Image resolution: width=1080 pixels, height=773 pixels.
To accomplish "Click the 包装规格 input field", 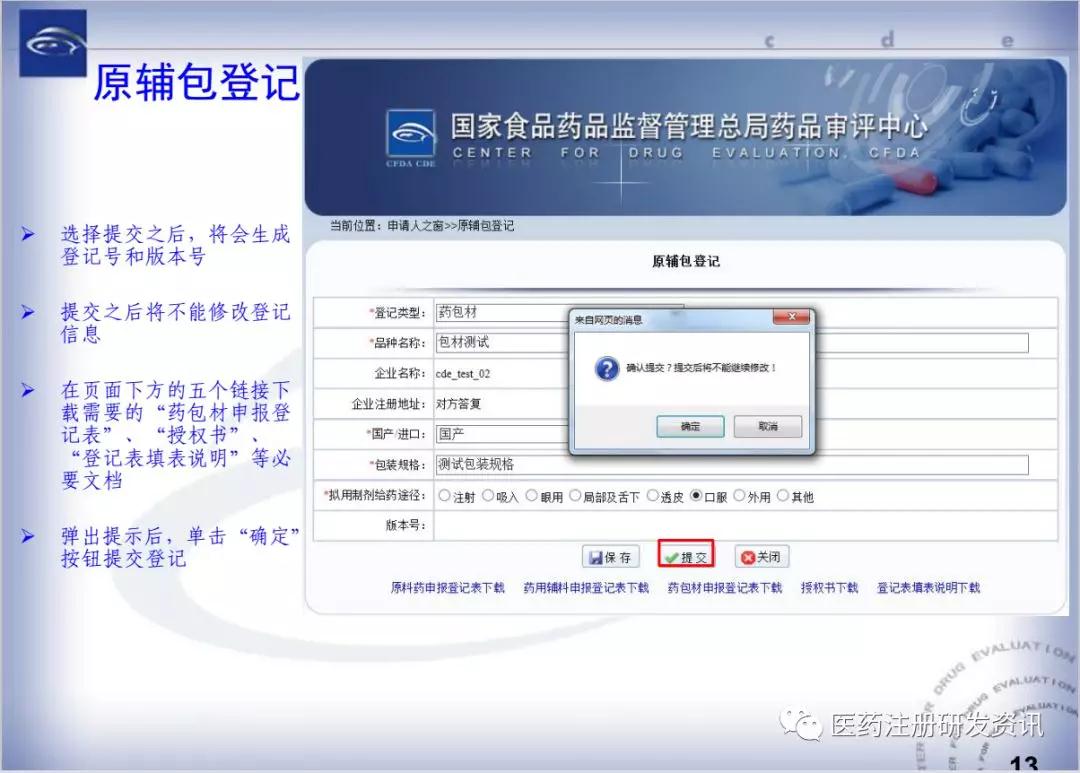I will click(x=731, y=464).
